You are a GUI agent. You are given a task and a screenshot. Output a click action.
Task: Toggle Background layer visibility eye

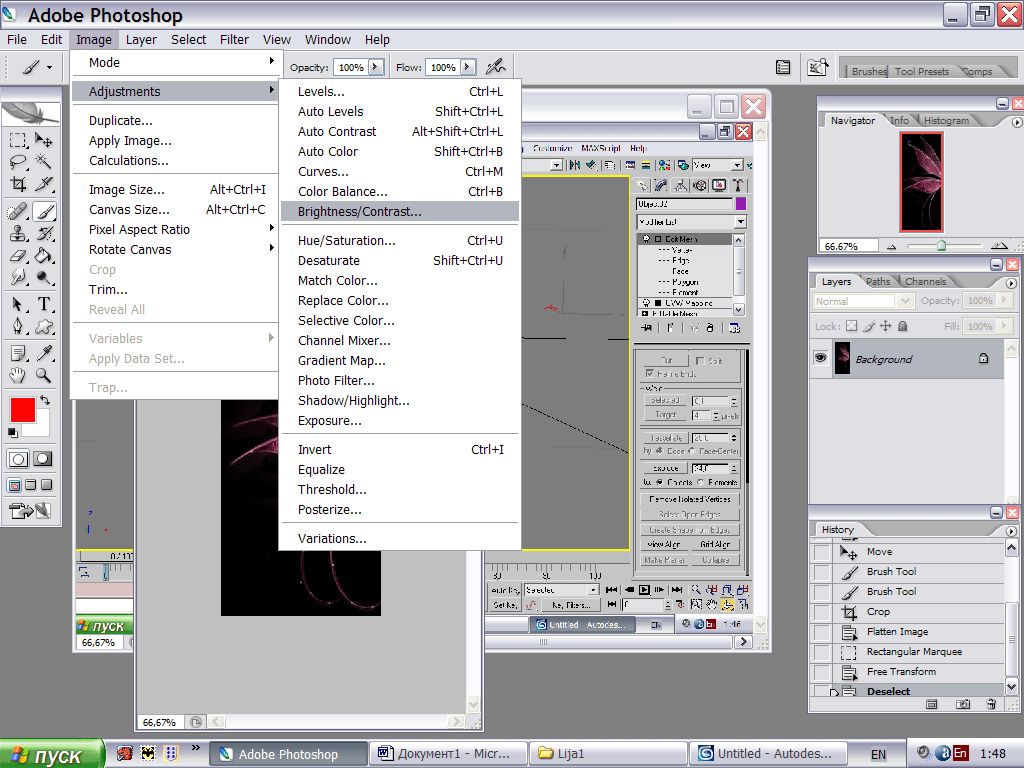click(820, 358)
